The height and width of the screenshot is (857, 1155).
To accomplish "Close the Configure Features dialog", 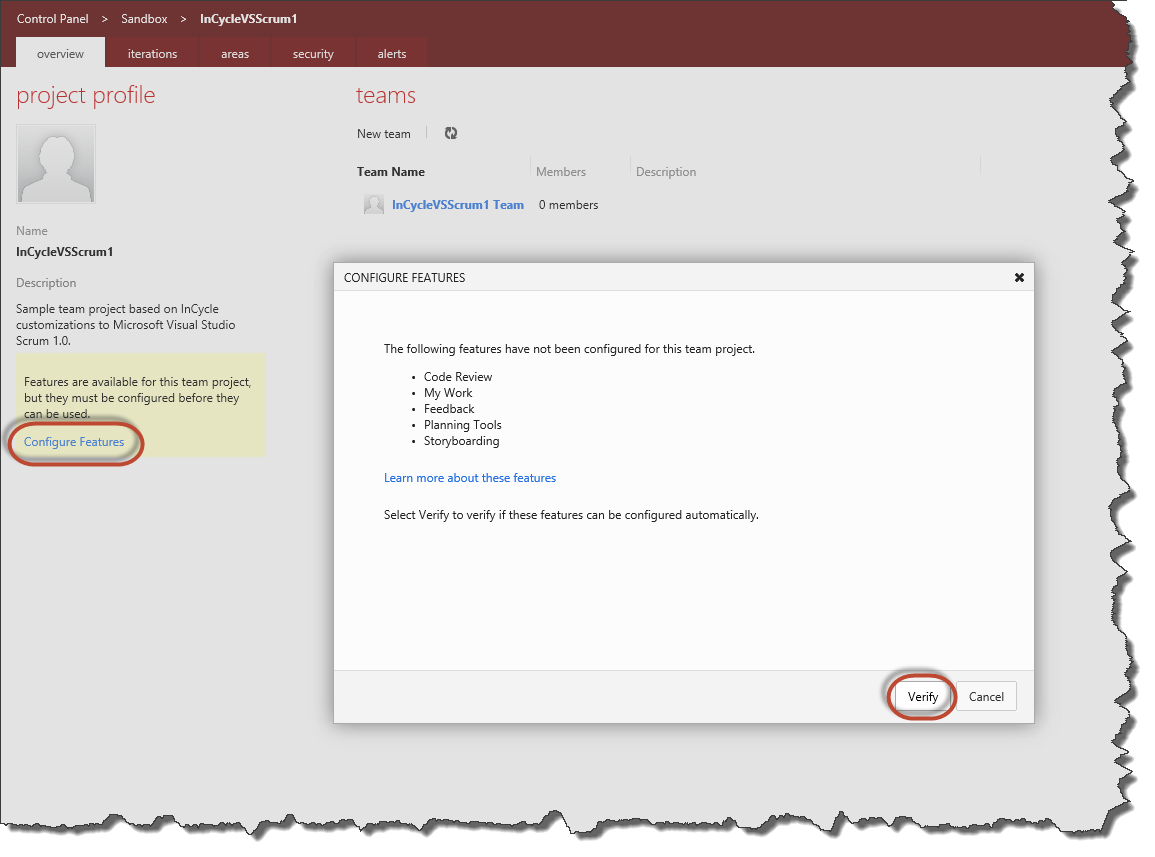I will [1019, 278].
